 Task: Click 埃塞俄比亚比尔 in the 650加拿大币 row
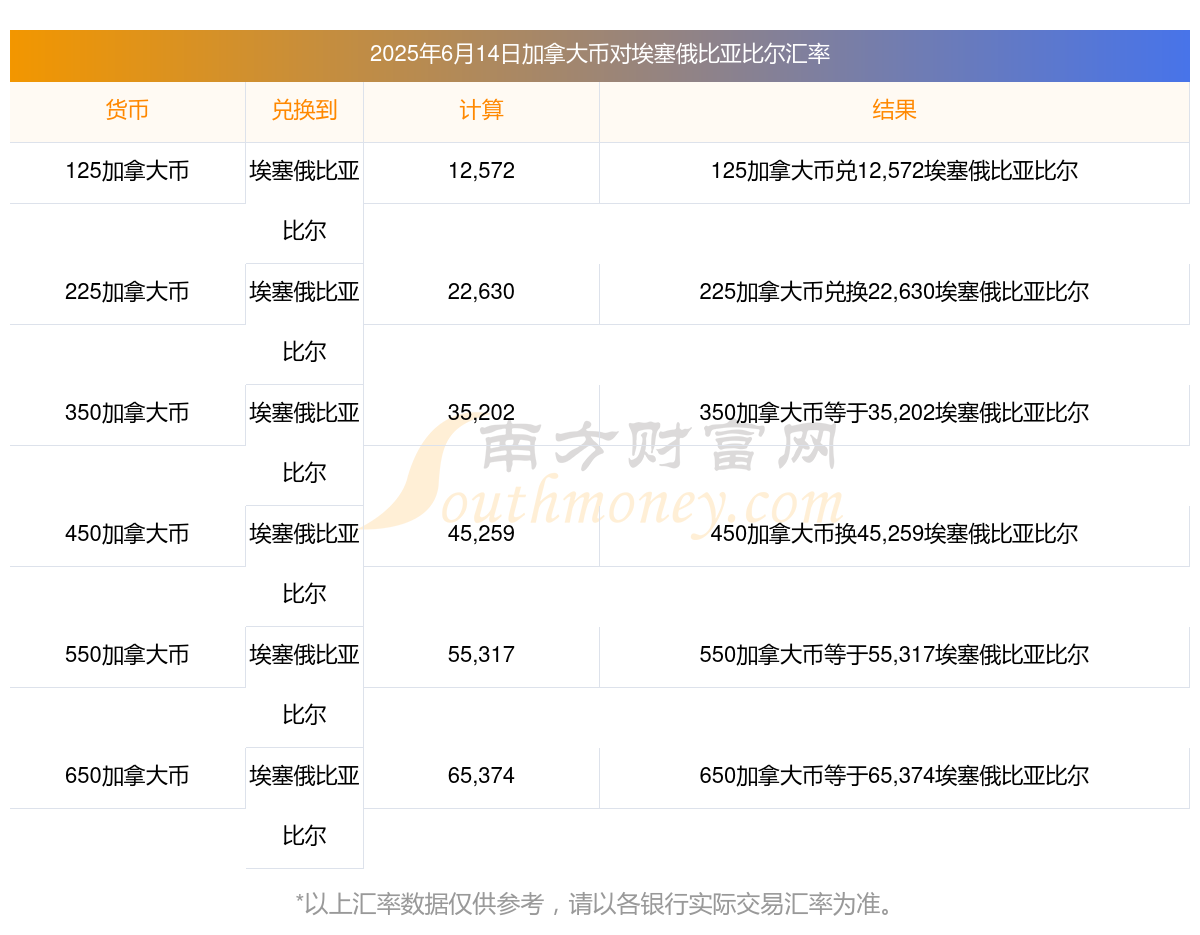point(304,806)
